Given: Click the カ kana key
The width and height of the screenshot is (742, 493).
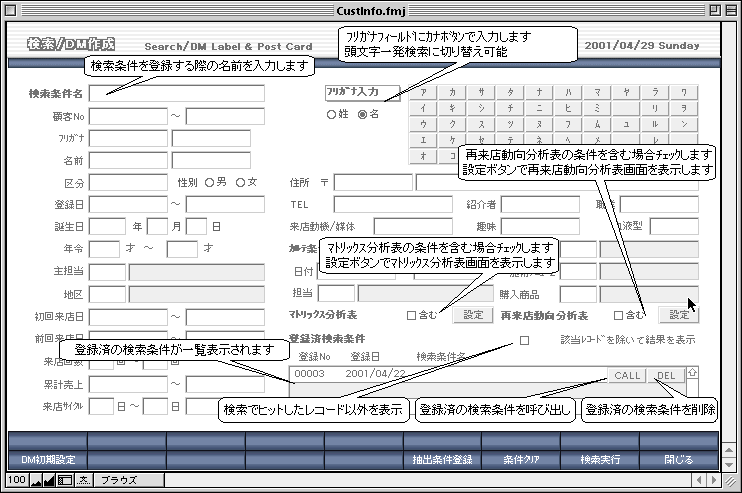Looking at the screenshot, I should [x=452, y=93].
